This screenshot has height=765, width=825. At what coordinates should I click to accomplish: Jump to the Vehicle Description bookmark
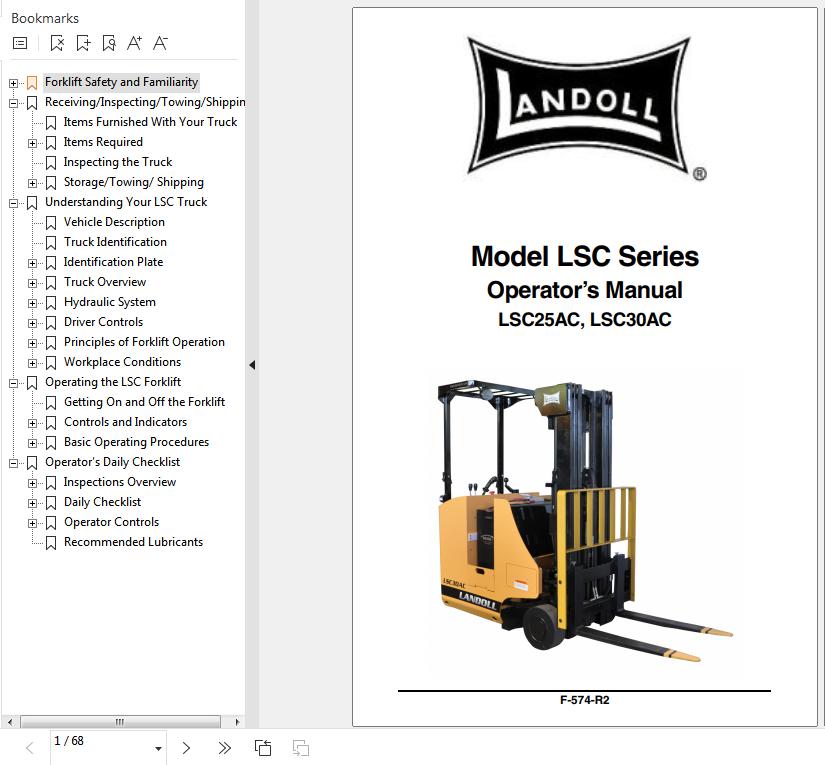114,222
